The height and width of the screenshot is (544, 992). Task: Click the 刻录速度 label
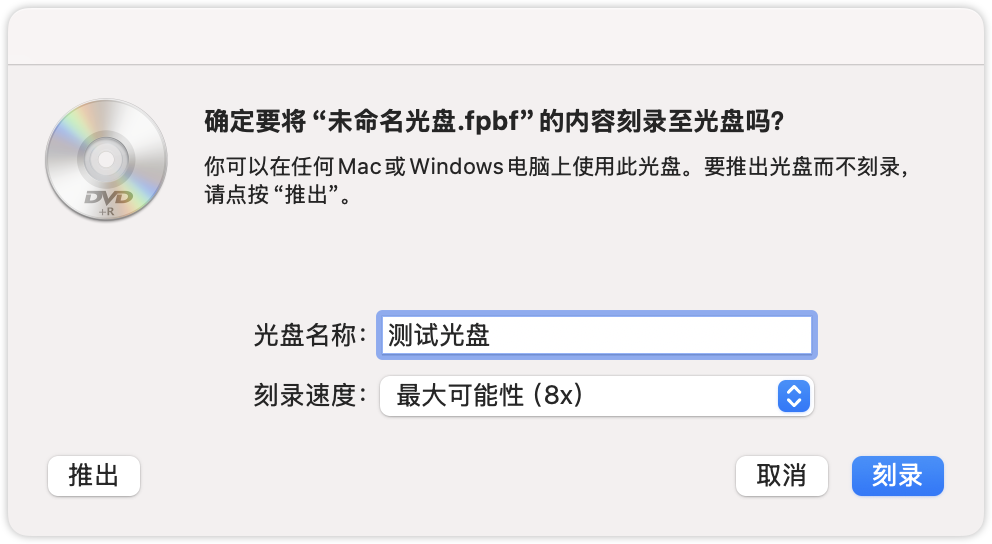point(310,395)
